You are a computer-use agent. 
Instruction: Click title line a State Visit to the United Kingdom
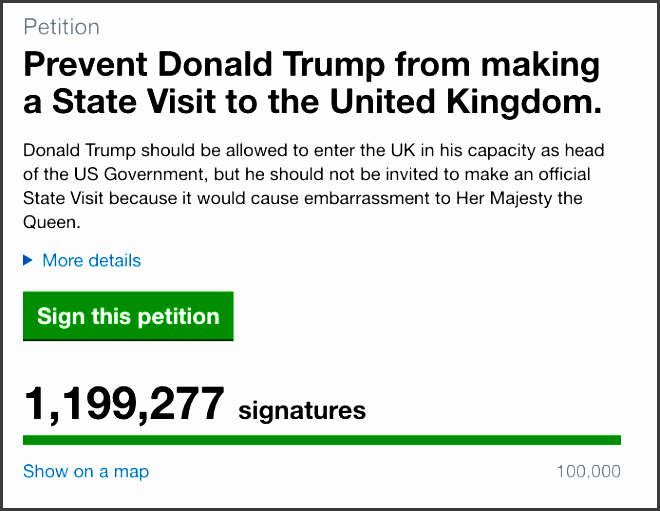[312, 102]
